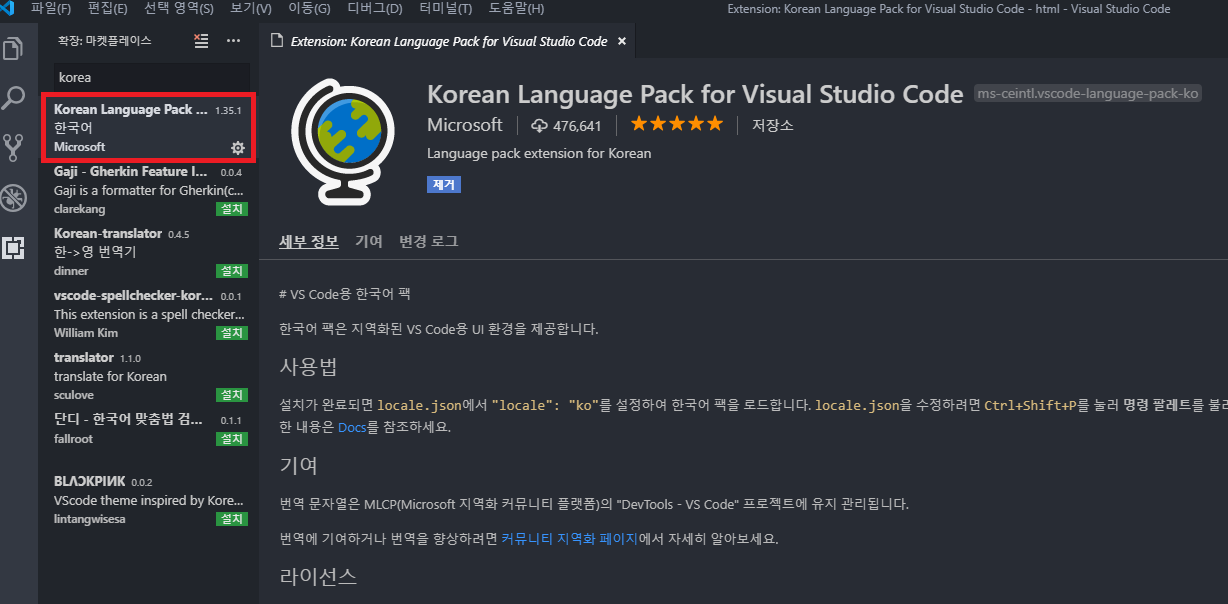Click the korea extension search field
This screenshot has width=1228, height=604.
click(x=151, y=77)
